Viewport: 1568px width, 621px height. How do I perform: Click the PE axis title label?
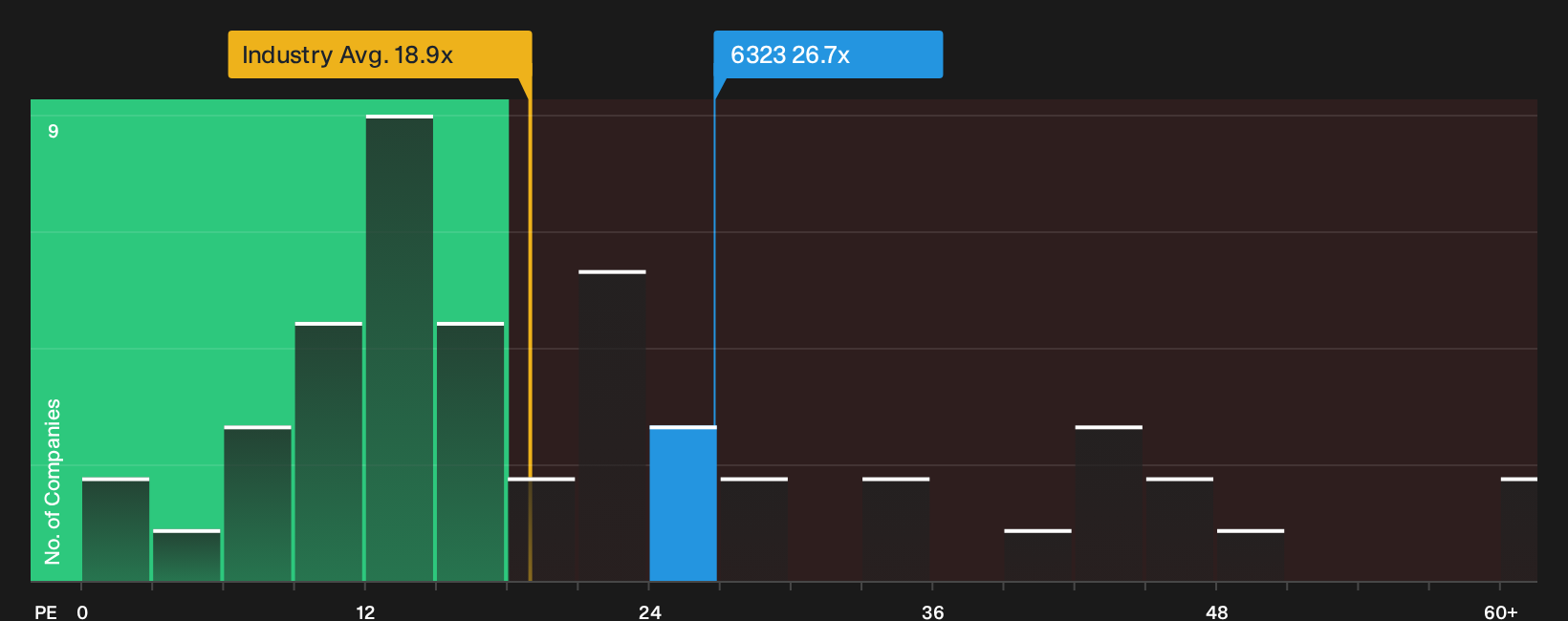(x=46, y=611)
